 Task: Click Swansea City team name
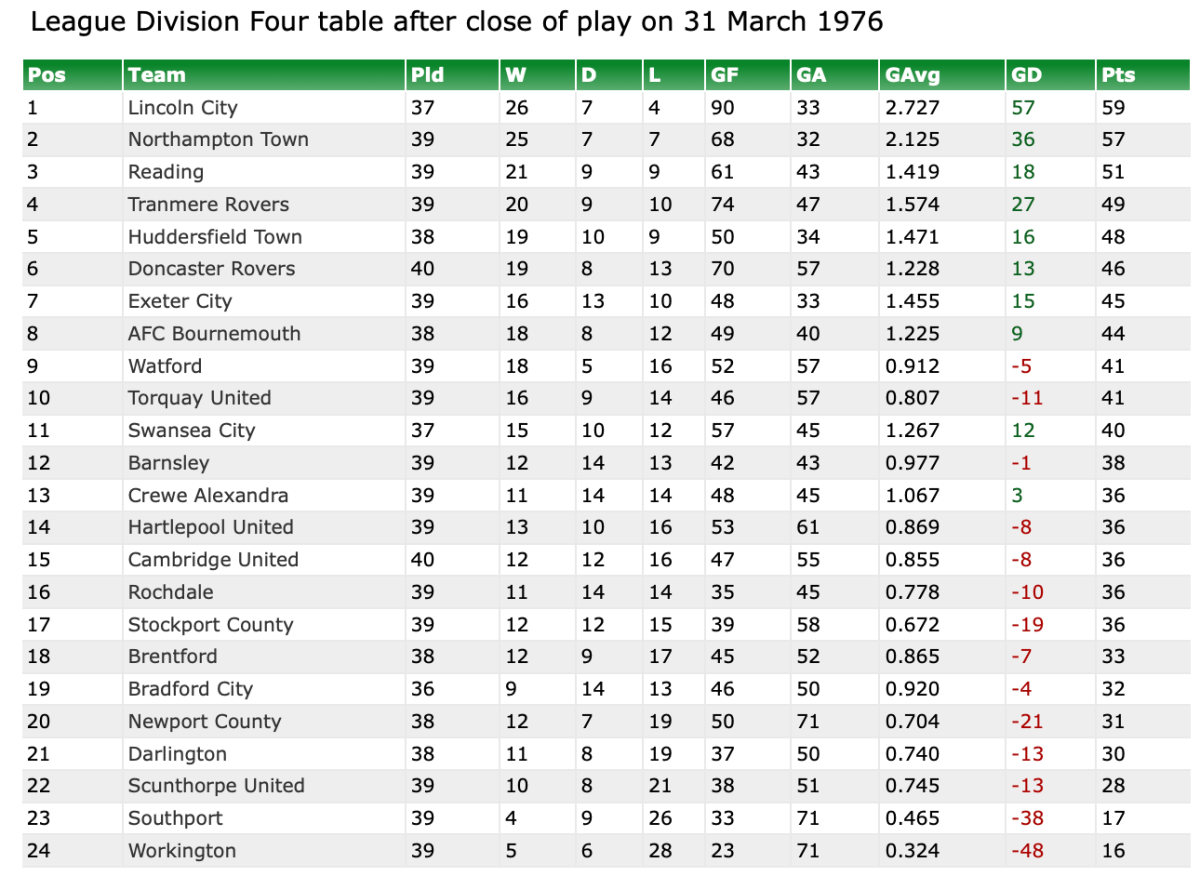(x=191, y=431)
